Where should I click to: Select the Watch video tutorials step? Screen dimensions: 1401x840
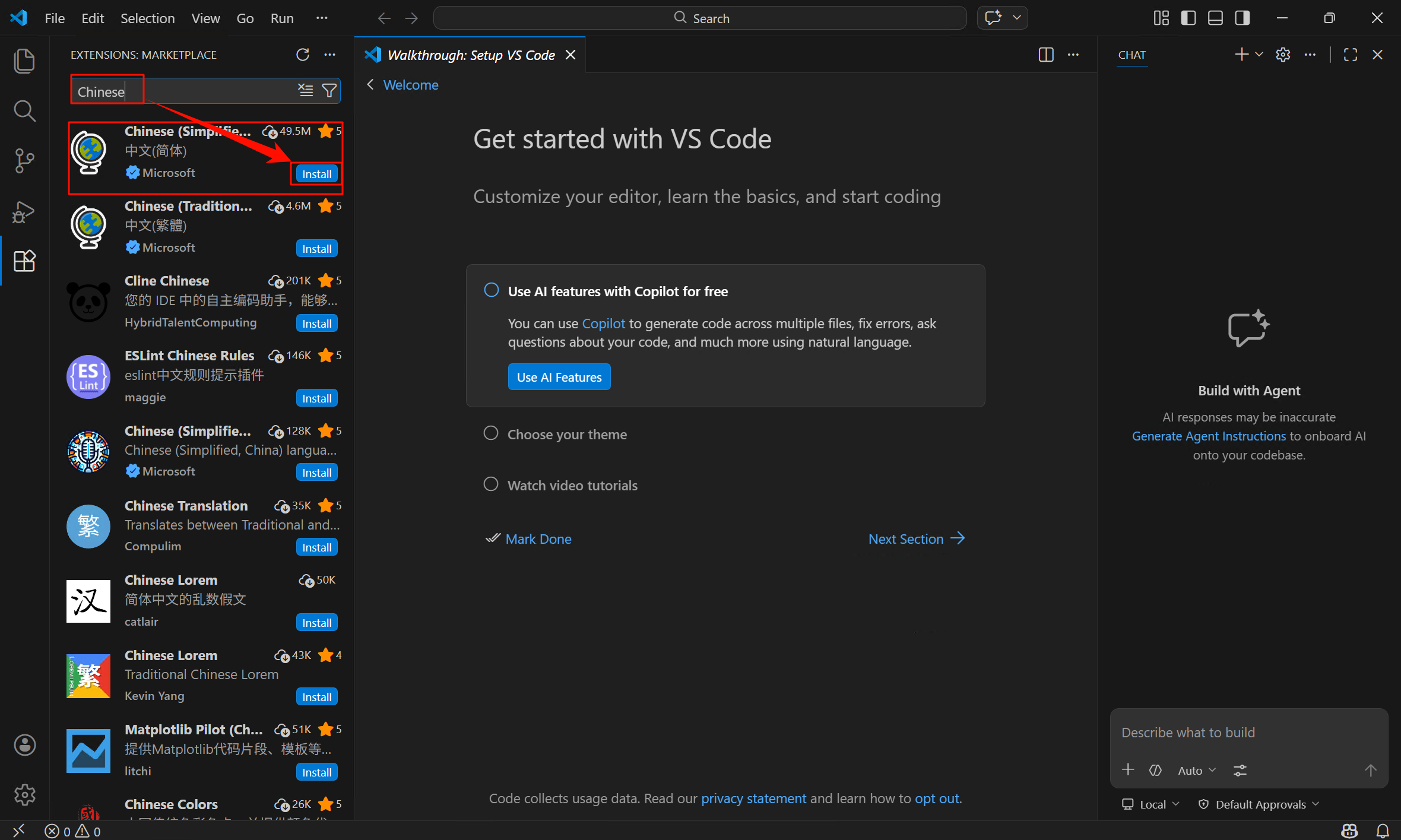[572, 485]
